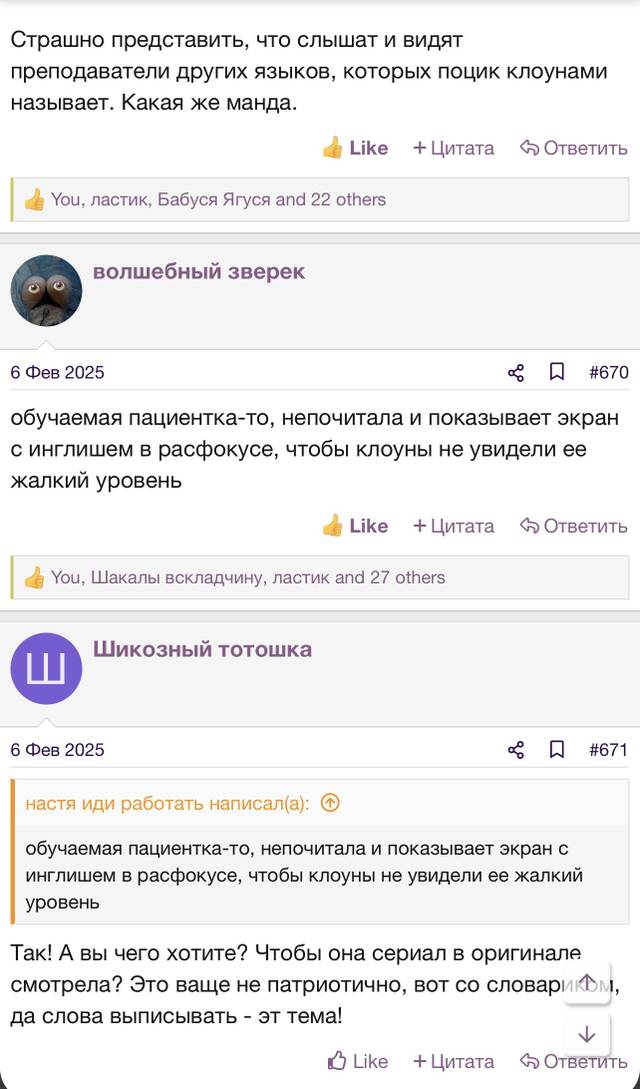Share post #670 via share icon

click(x=516, y=373)
